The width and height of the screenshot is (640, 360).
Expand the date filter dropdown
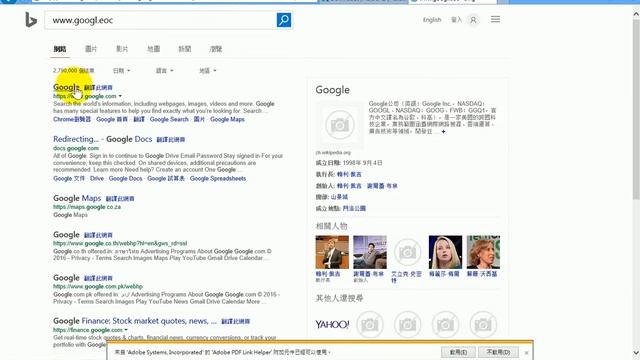[121, 71]
